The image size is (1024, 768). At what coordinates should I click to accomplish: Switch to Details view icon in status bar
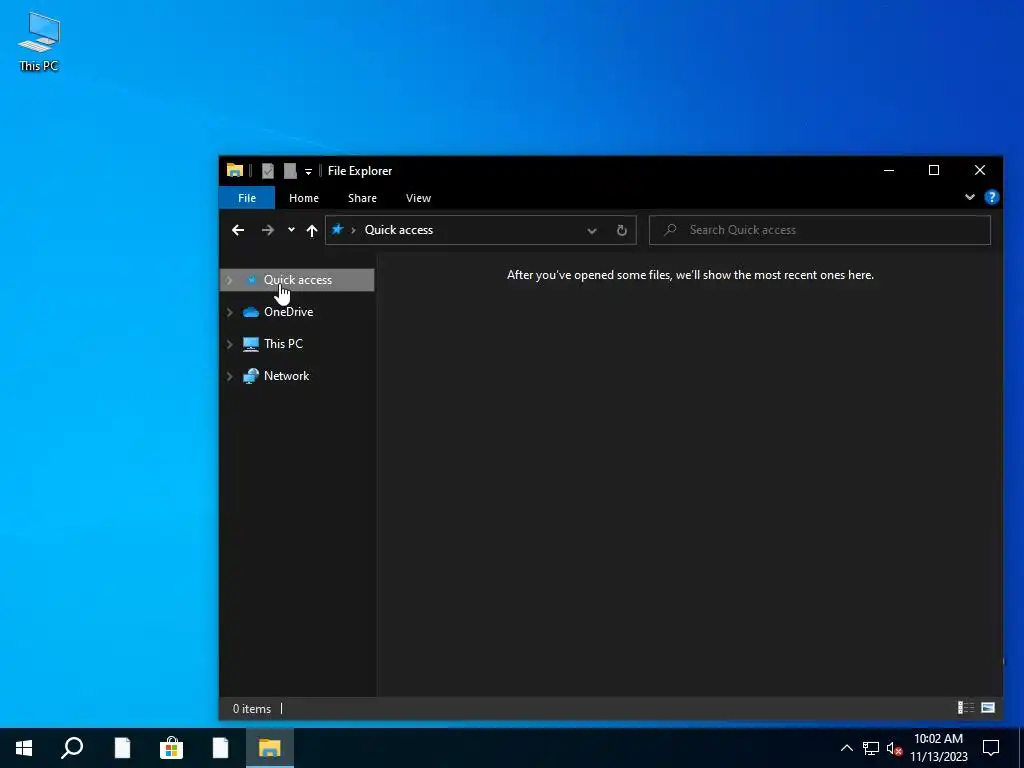coord(966,708)
